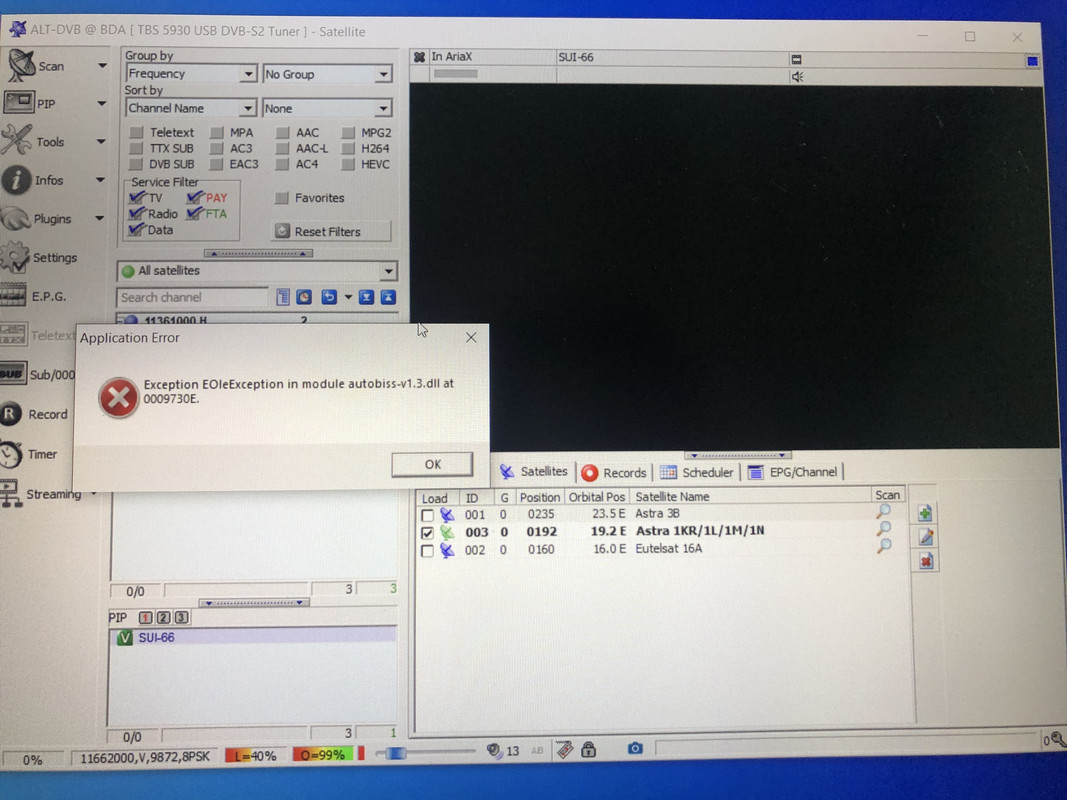Open Tools wrench icon
The width and height of the screenshot is (1067, 800).
[x=17, y=141]
